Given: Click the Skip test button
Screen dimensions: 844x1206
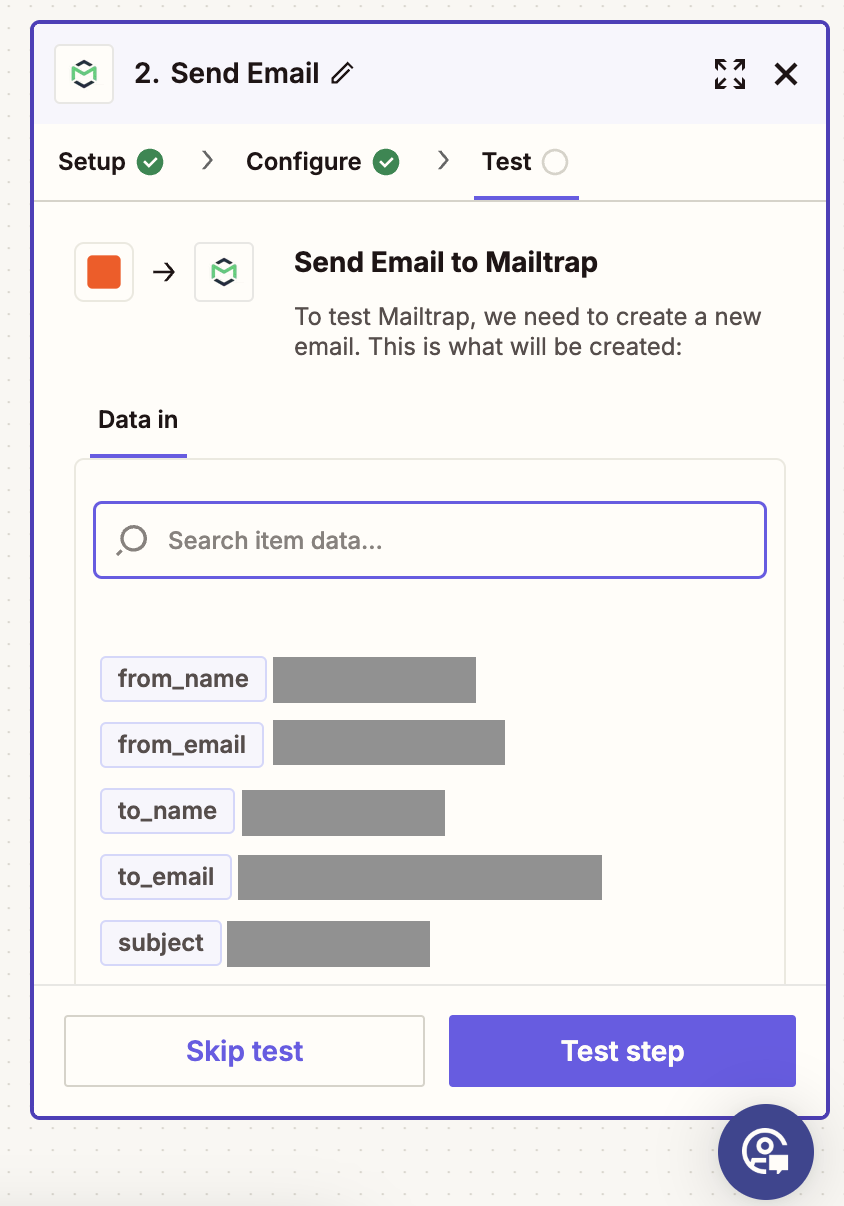Looking at the screenshot, I should coord(245,1051).
